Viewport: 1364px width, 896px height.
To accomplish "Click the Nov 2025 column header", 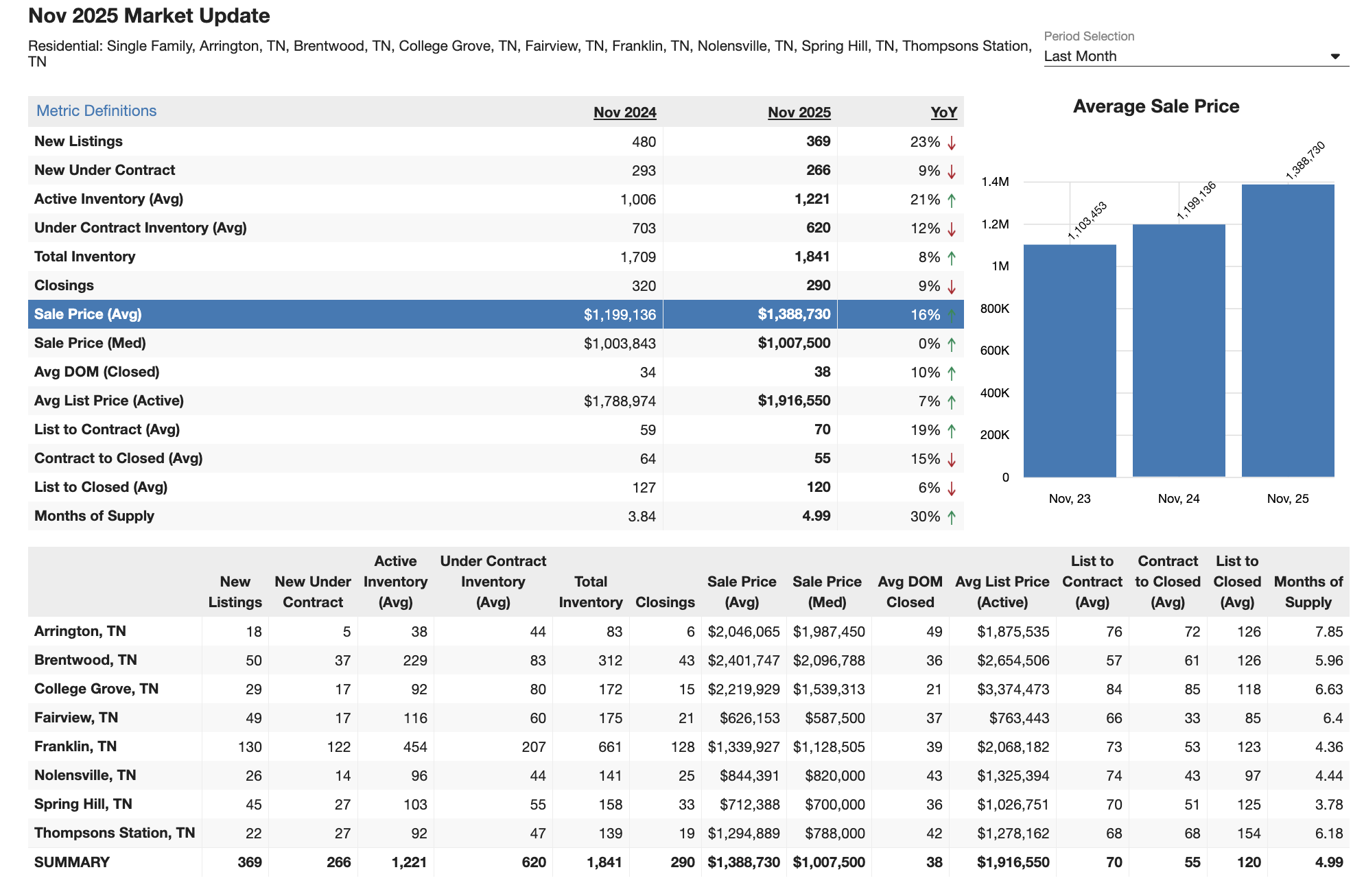I will coord(799,113).
